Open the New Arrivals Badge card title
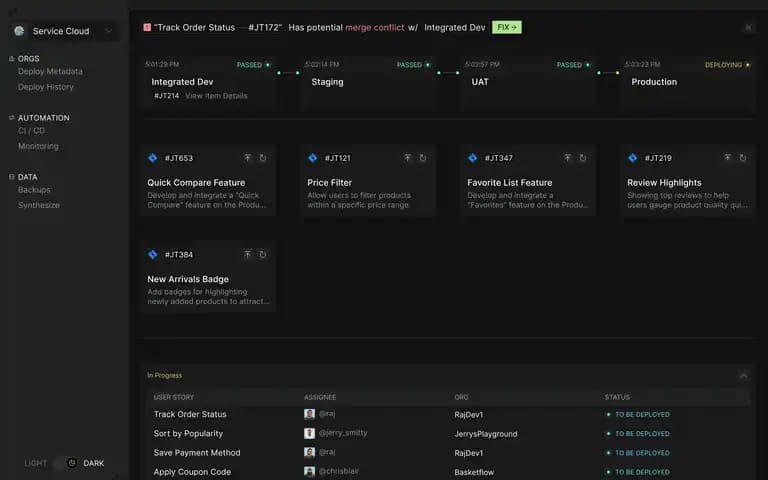This screenshot has height=480, width=768. [x=188, y=279]
